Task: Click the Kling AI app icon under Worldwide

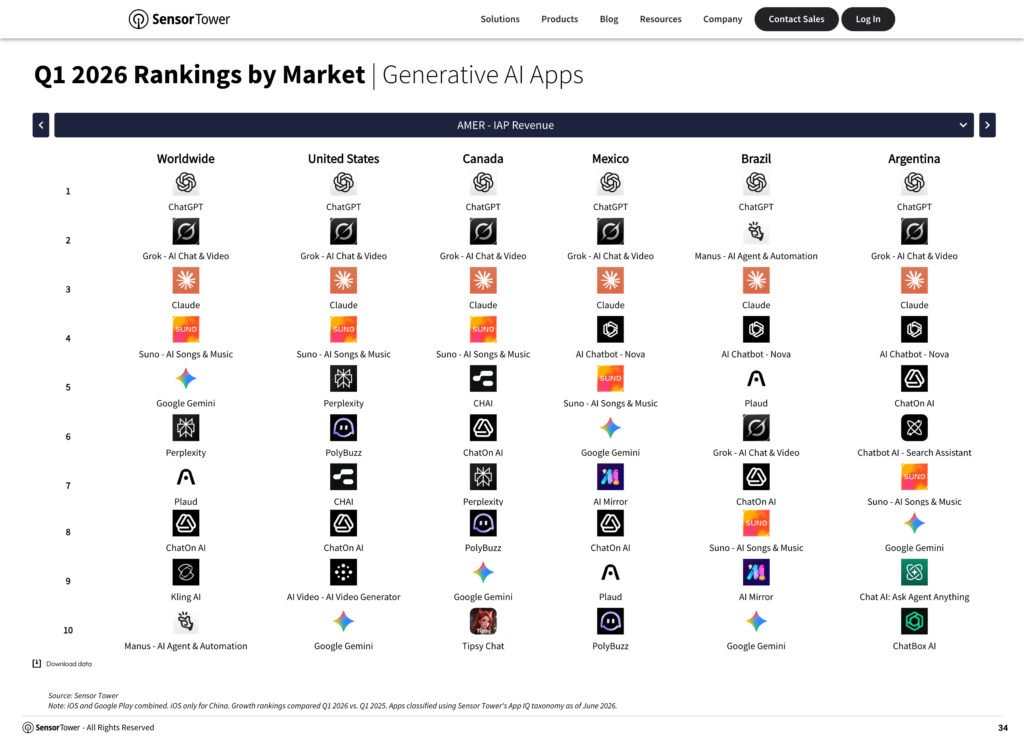Action: 185,572
